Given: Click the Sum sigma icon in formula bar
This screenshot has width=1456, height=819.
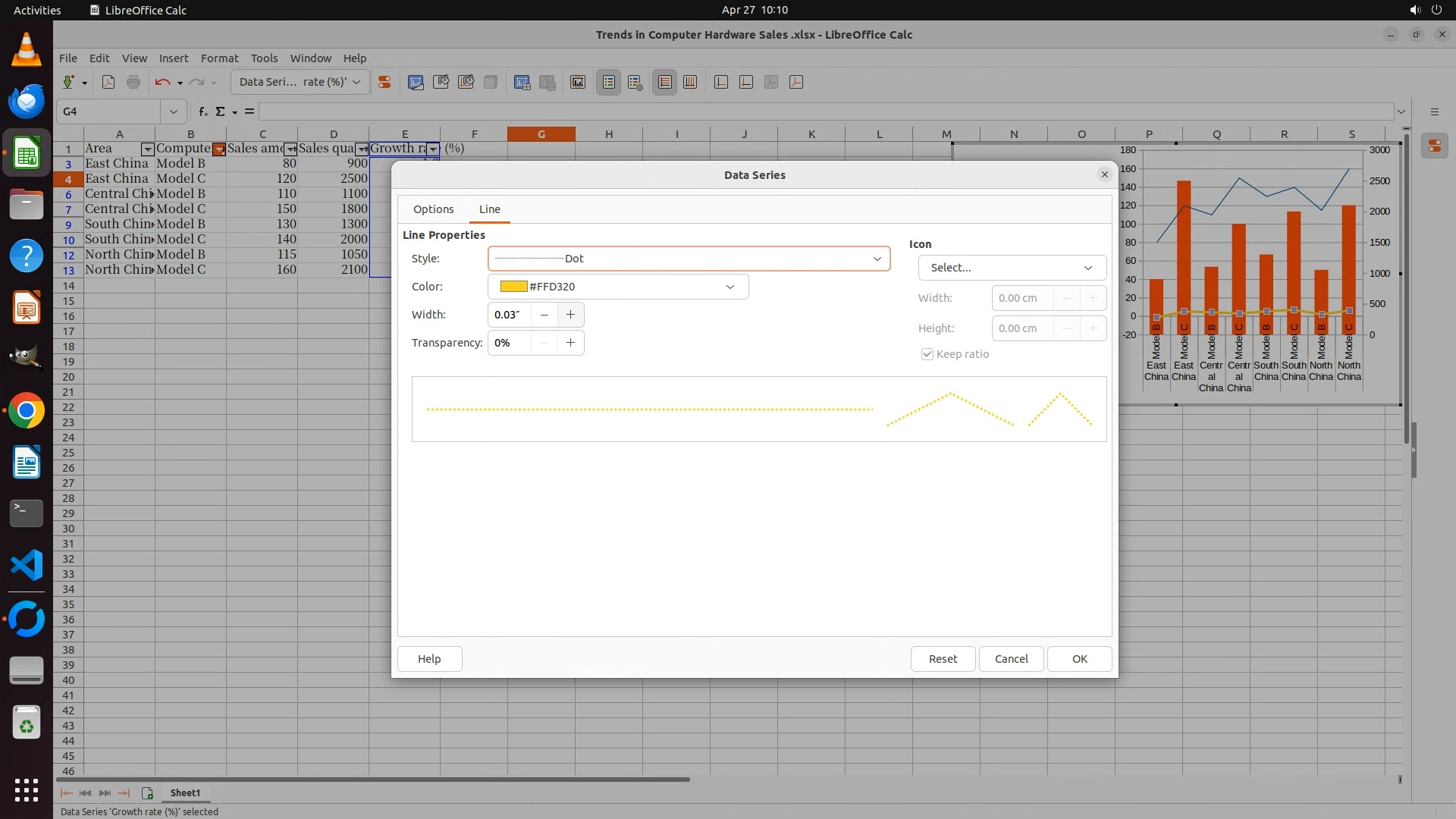Looking at the screenshot, I should pos(221,111).
